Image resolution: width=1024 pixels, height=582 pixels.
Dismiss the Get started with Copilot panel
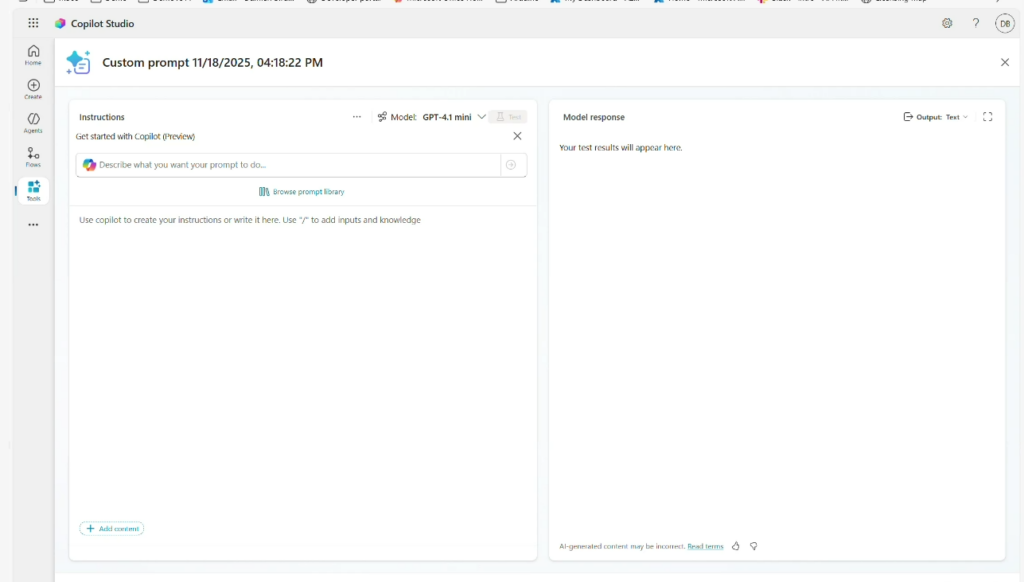click(x=517, y=136)
